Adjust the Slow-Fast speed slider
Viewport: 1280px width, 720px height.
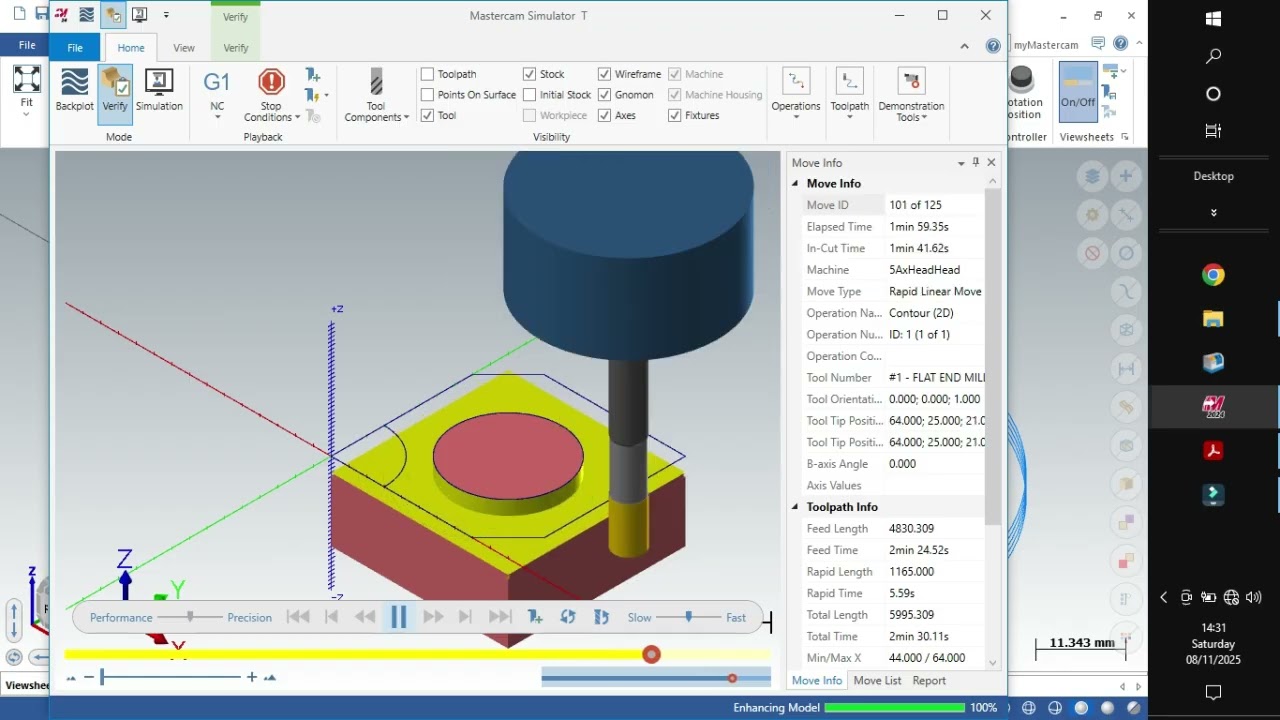(688, 617)
